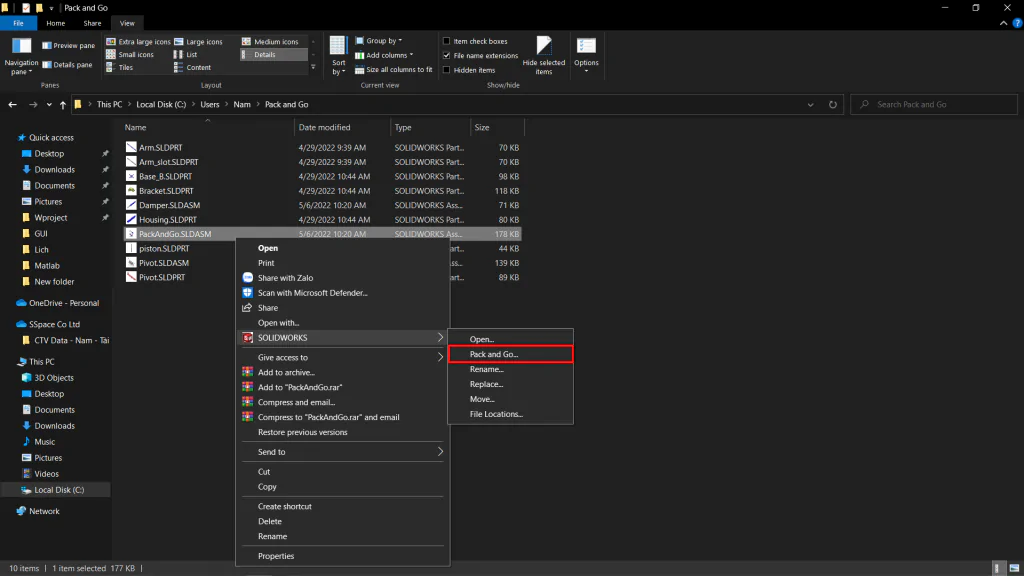Toggle the Preview pane button

click(x=69, y=46)
